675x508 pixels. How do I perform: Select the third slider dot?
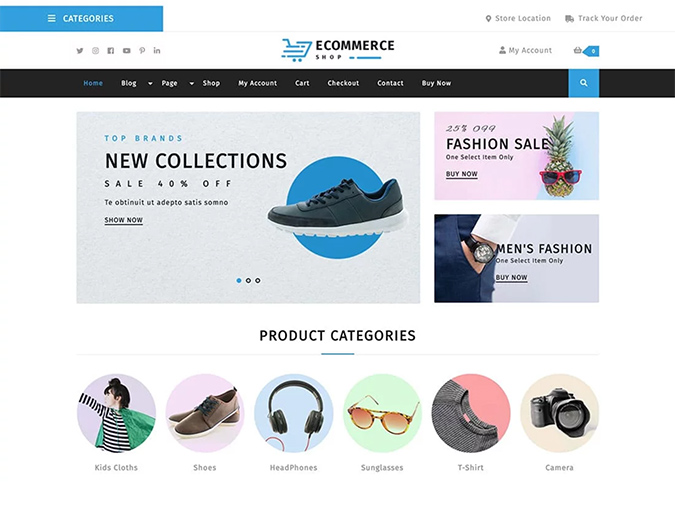pos(258,281)
